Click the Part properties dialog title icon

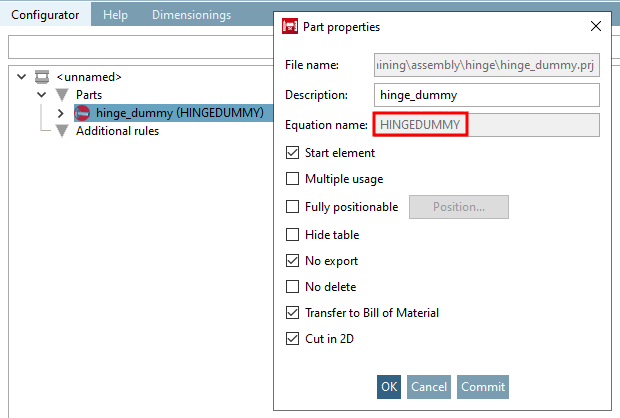291,27
